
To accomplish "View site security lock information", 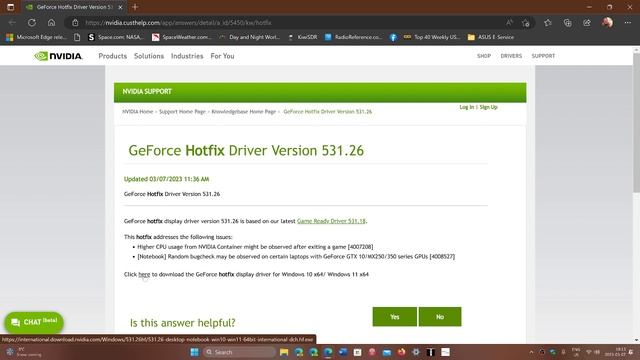I will coord(75,23).
